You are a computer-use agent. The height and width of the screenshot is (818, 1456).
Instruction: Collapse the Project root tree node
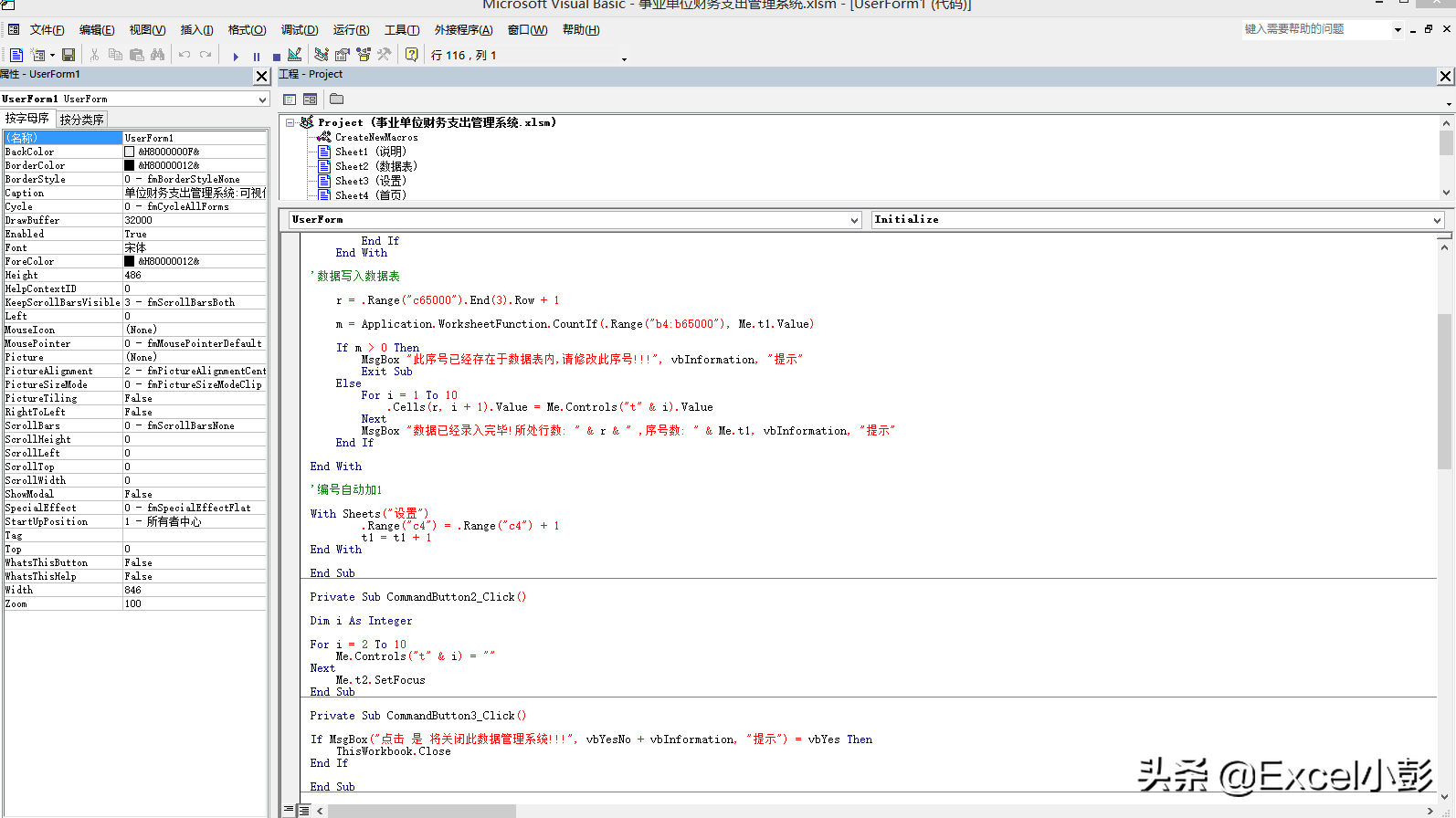(290, 122)
